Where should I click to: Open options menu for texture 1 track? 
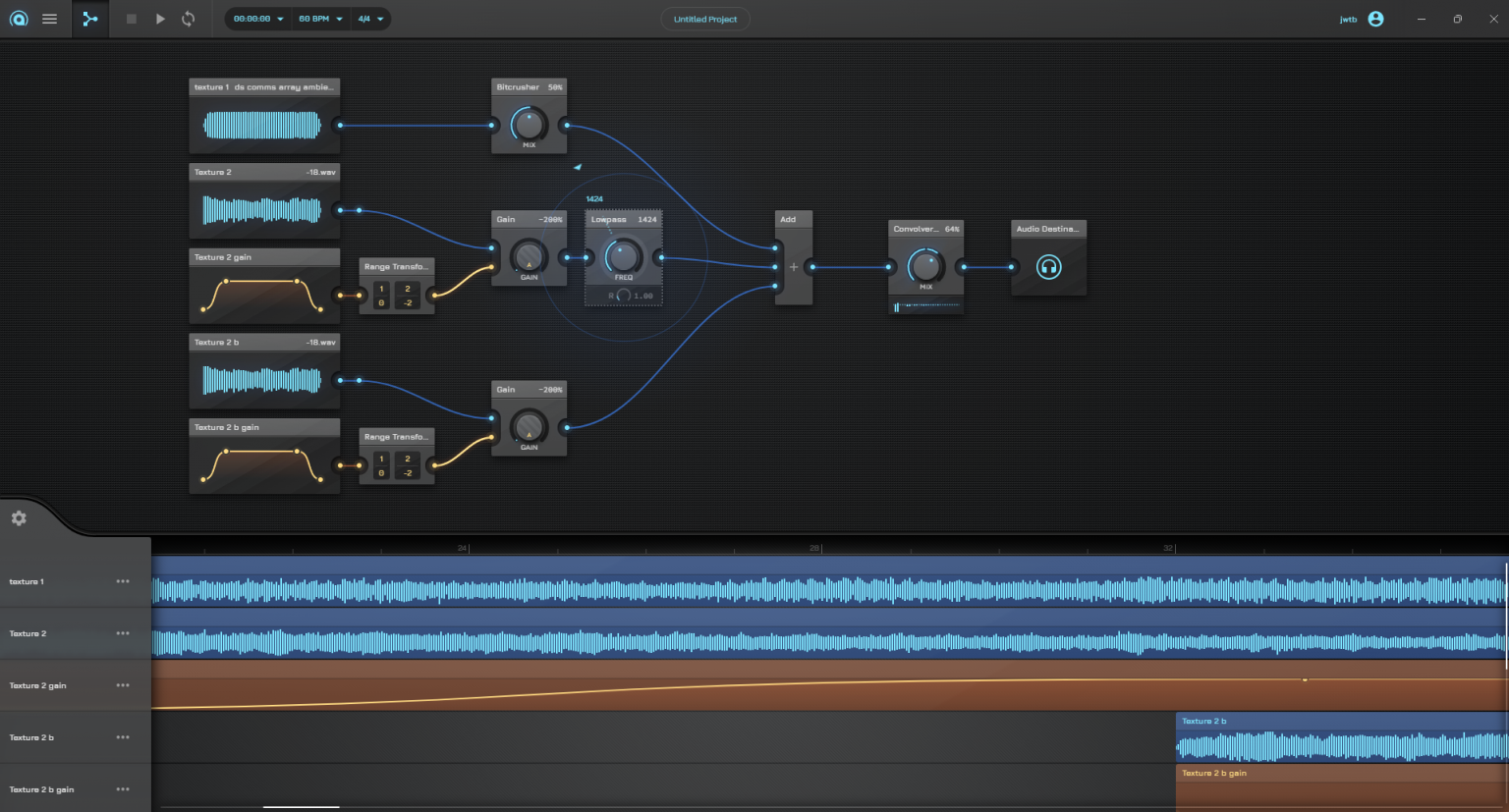click(x=123, y=580)
